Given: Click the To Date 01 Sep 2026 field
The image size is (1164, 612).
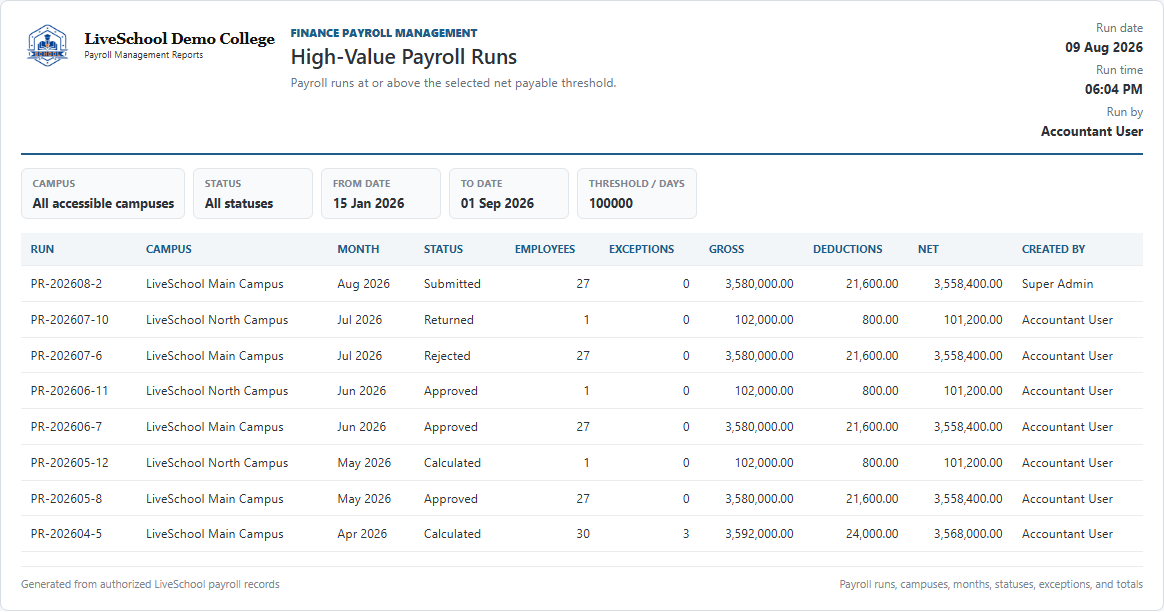Looking at the screenshot, I should [509, 194].
